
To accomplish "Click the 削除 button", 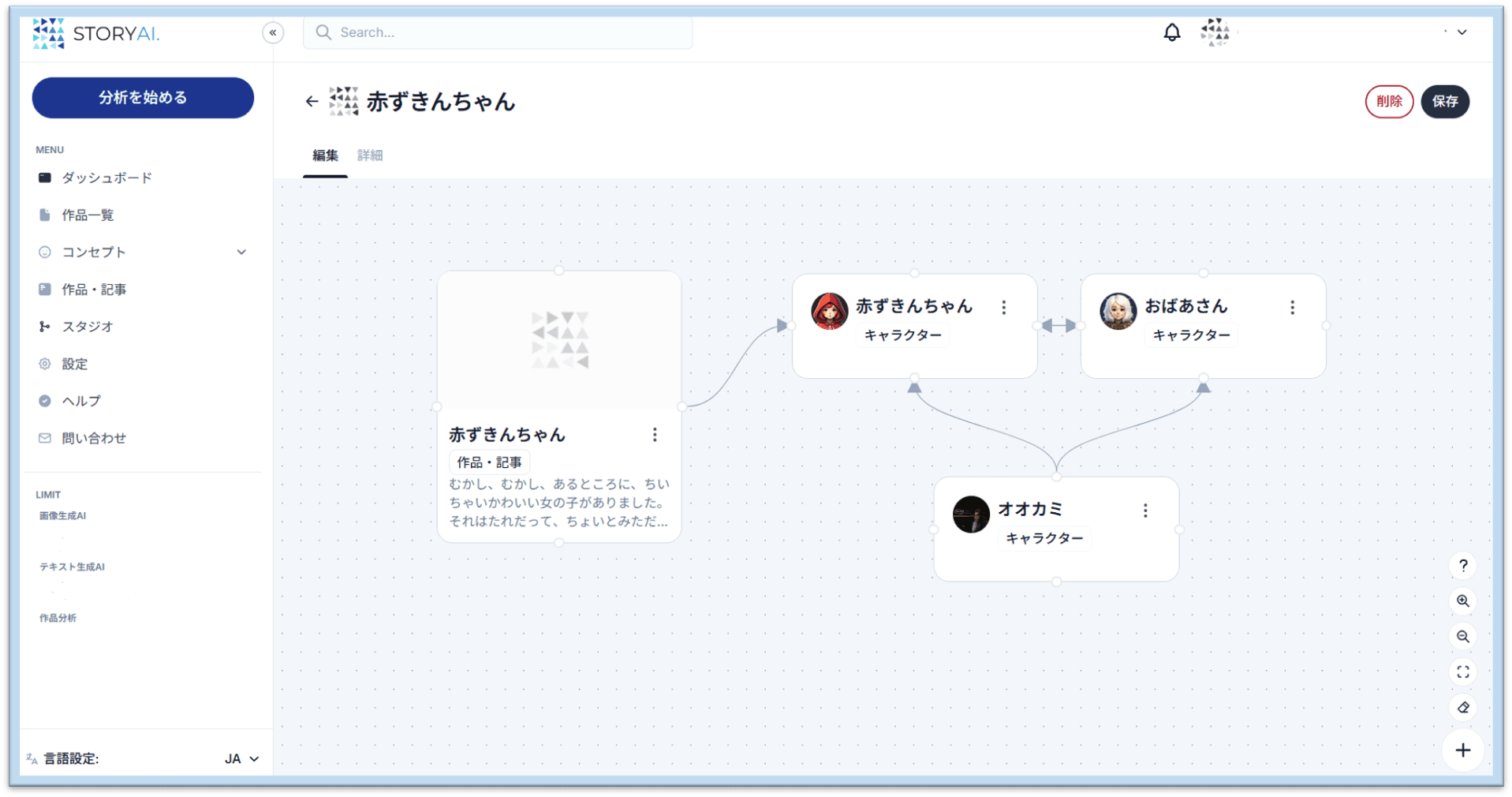I will coord(1389,101).
